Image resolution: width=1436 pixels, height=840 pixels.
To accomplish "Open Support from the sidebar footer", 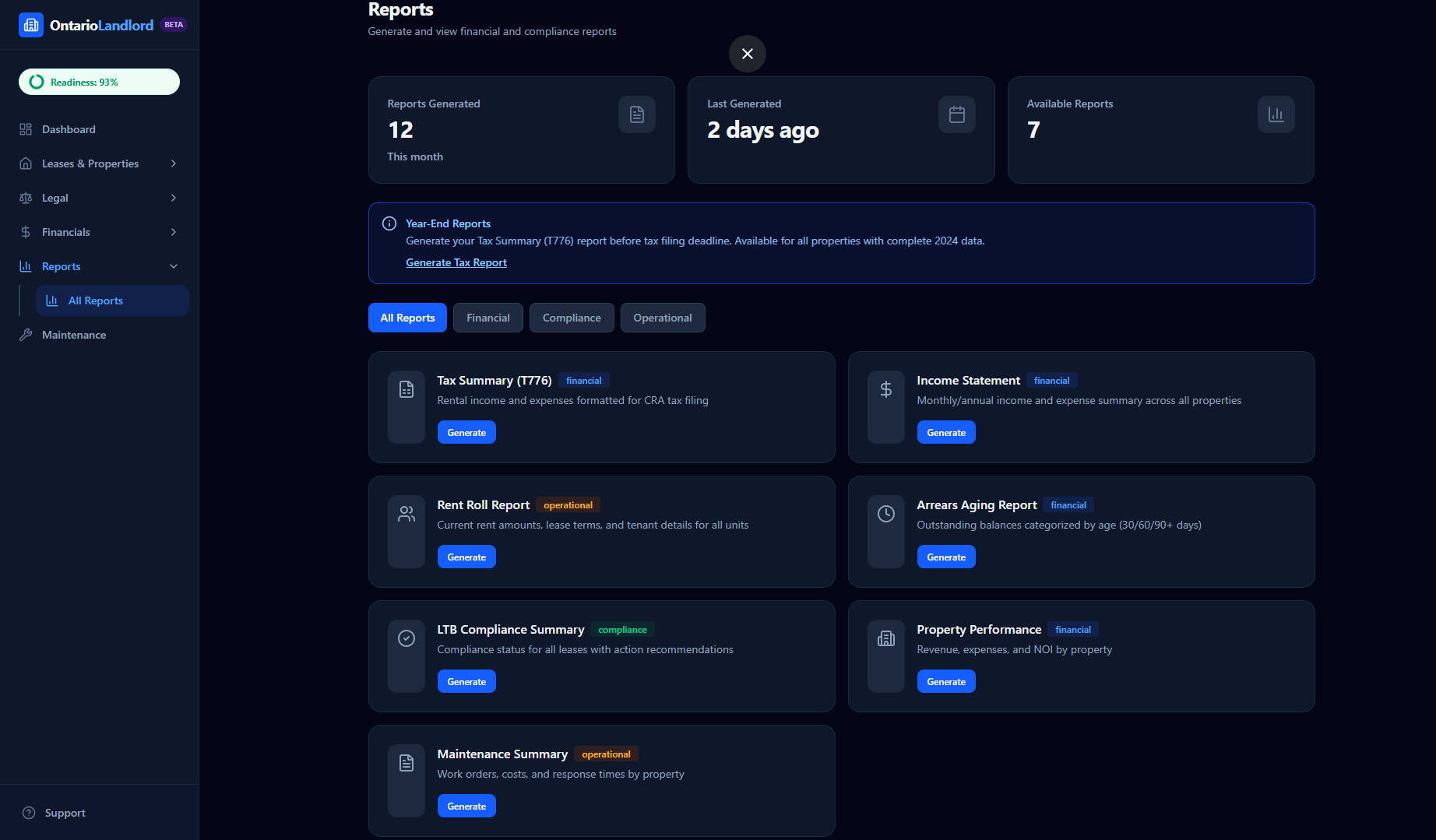I will click(65, 813).
